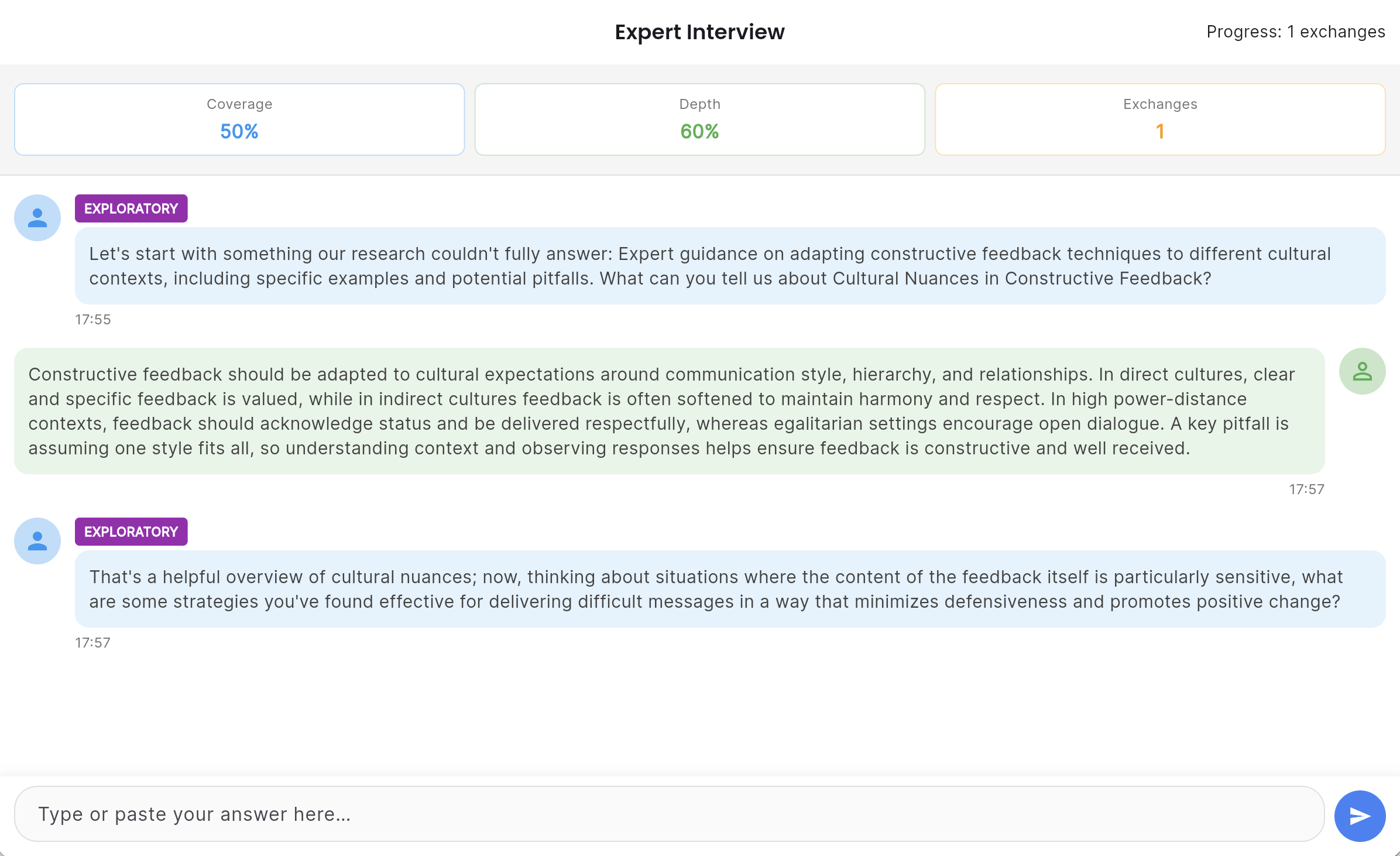Expand the Exchanges counter panel
The height and width of the screenshot is (856, 1400).
(x=1159, y=119)
